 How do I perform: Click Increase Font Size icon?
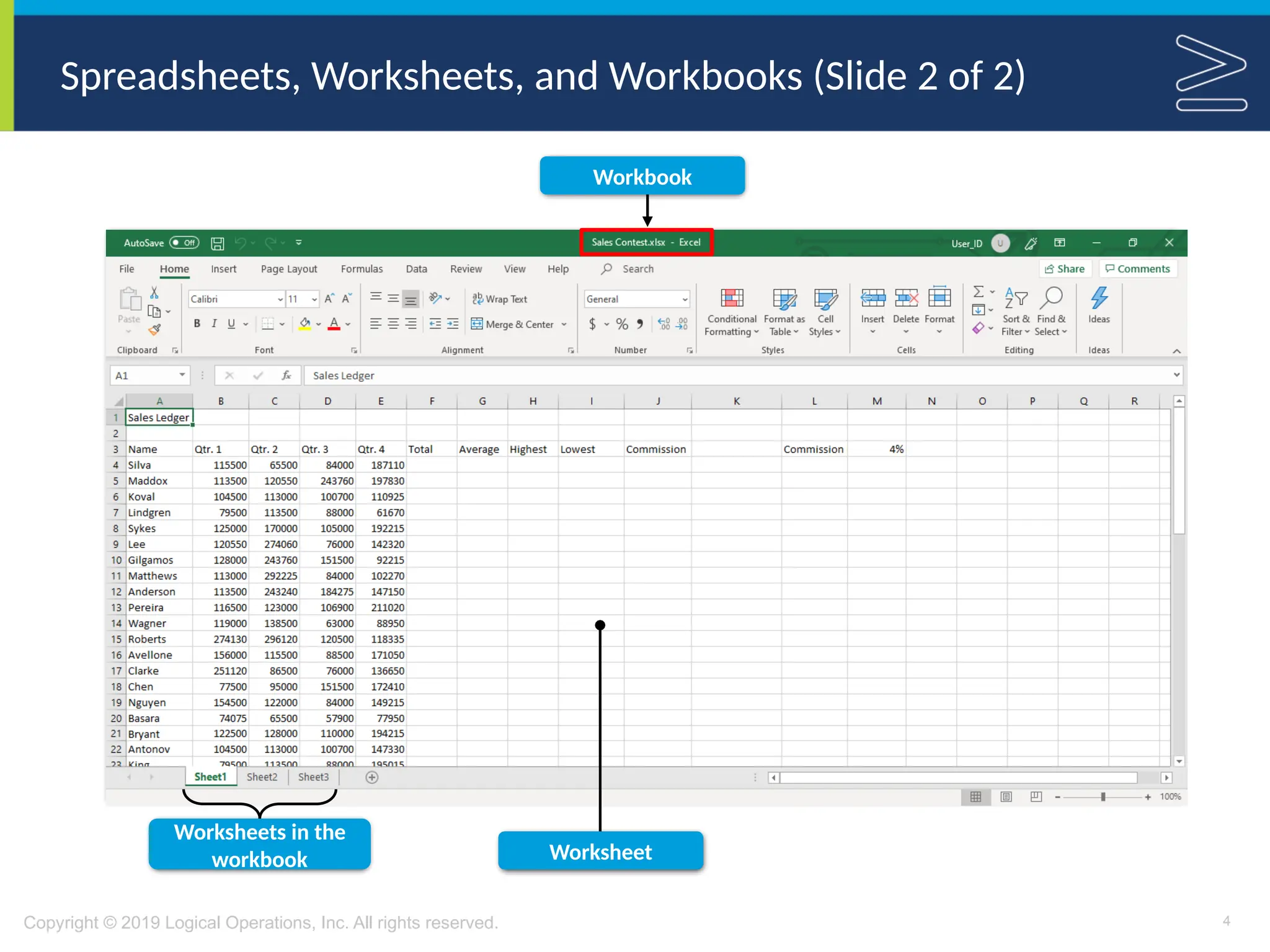(x=329, y=299)
